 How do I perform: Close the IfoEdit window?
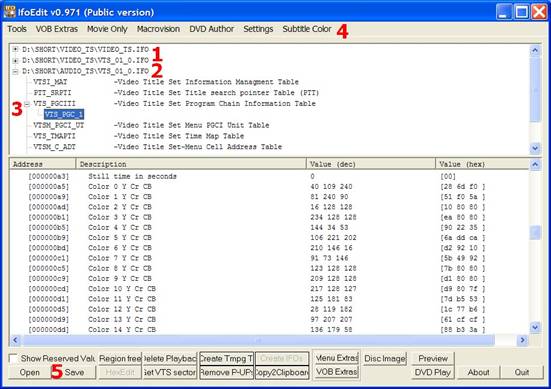[539, 12]
